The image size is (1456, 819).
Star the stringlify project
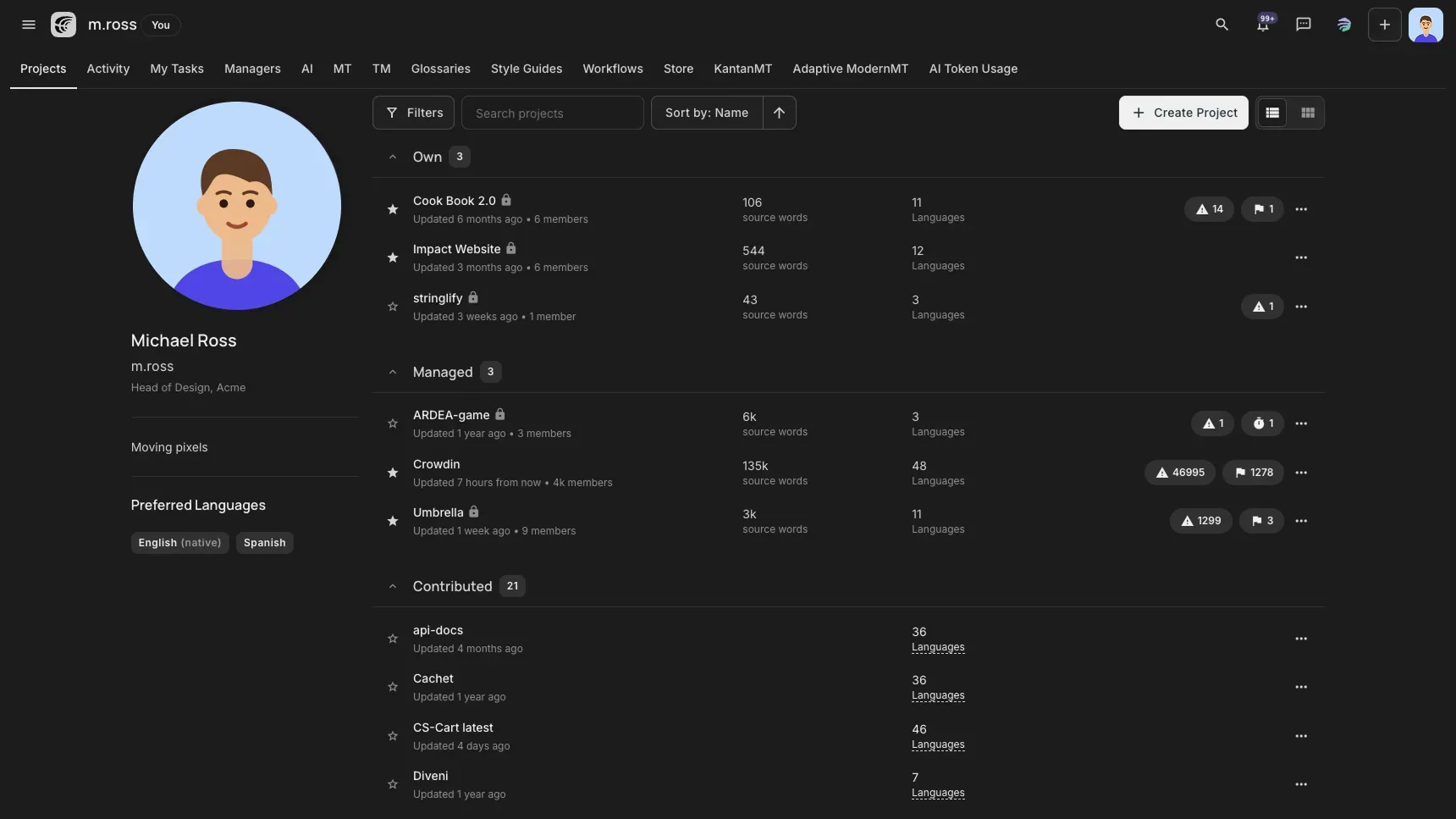[393, 307]
